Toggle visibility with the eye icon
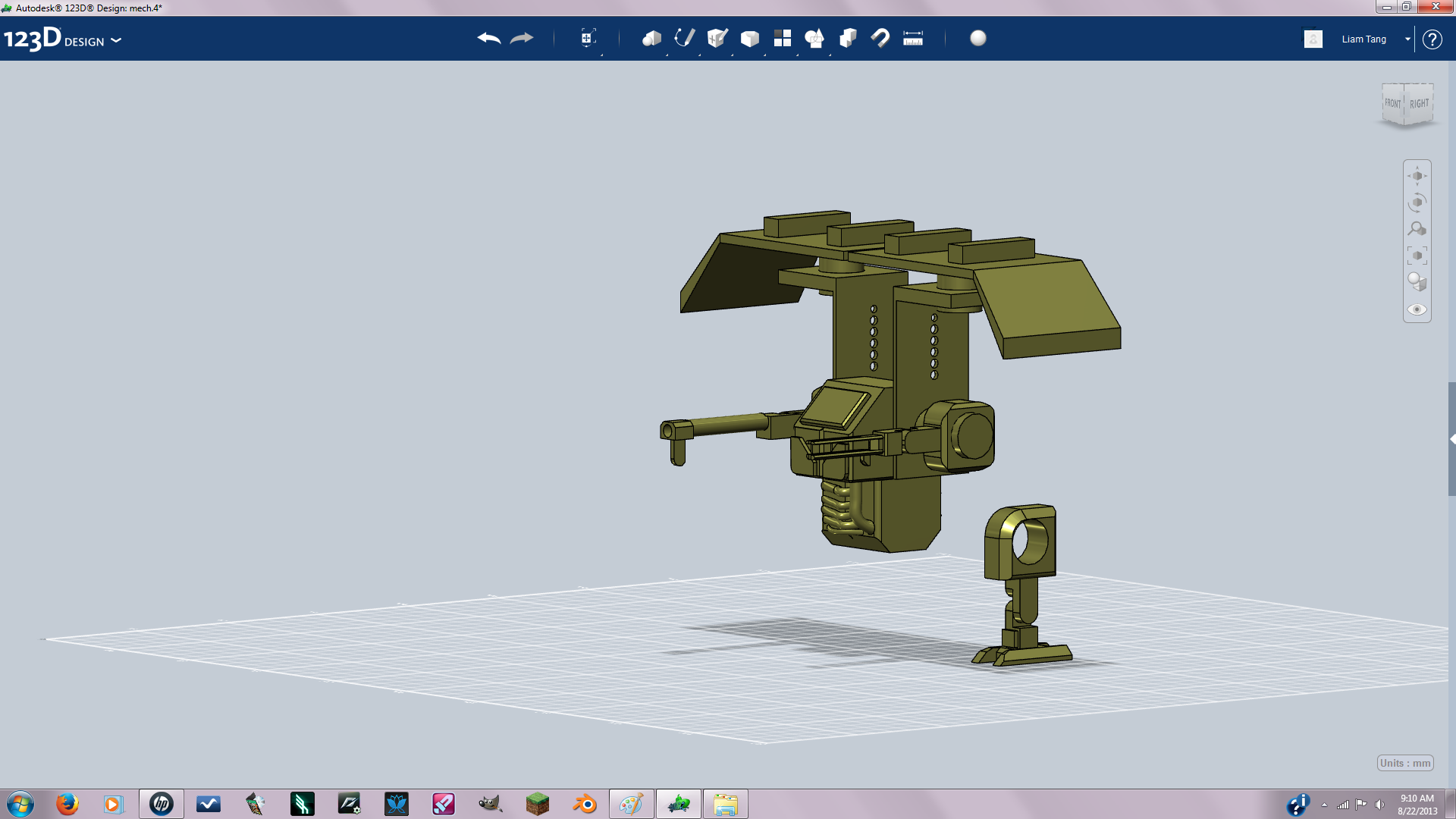The width and height of the screenshot is (1456, 819). [x=1417, y=309]
